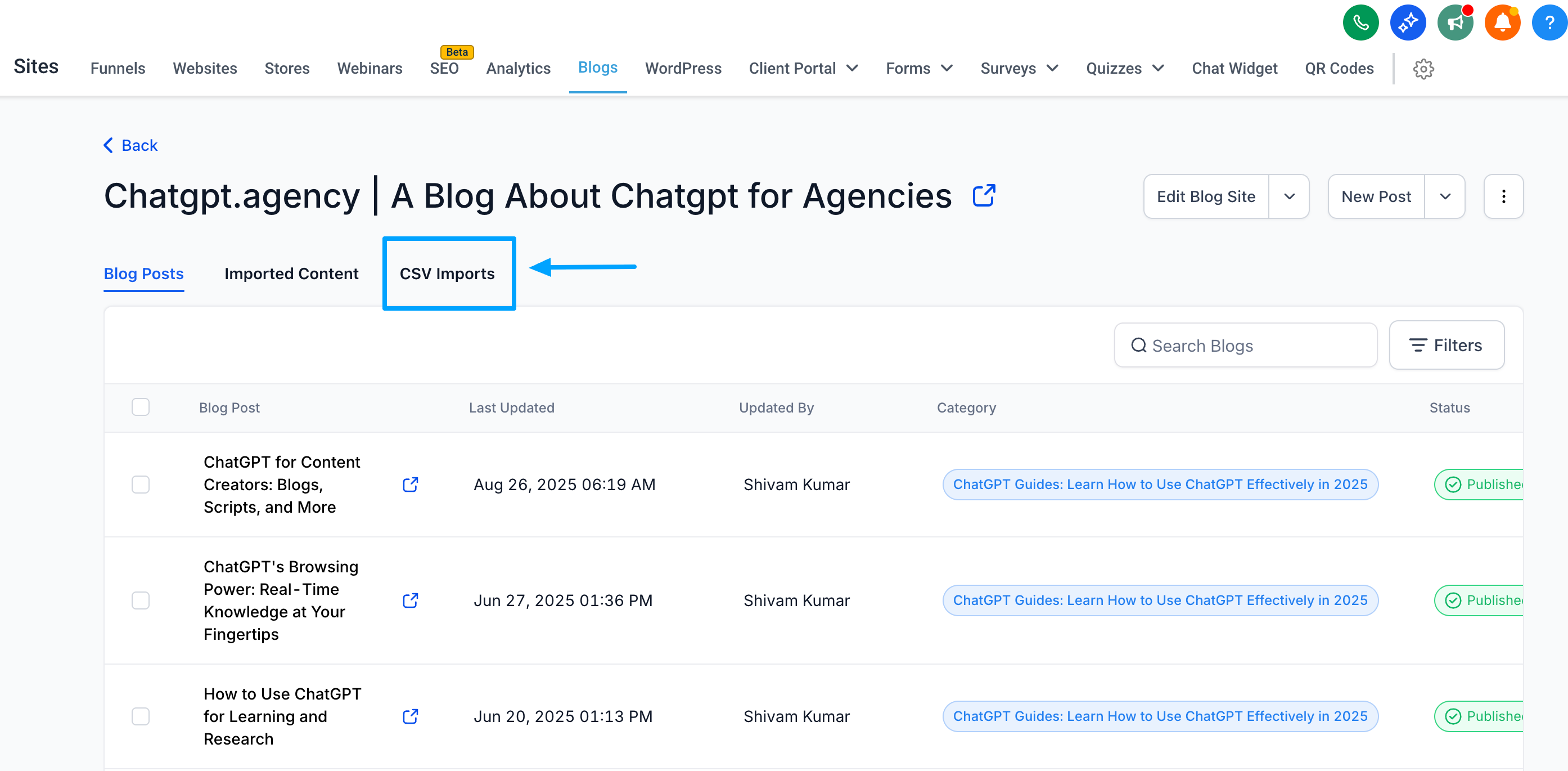Open the blue AI sparkle assistant icon
Image resolution: width=1568 pixels, height=771 pixels.
[1408, 23]
